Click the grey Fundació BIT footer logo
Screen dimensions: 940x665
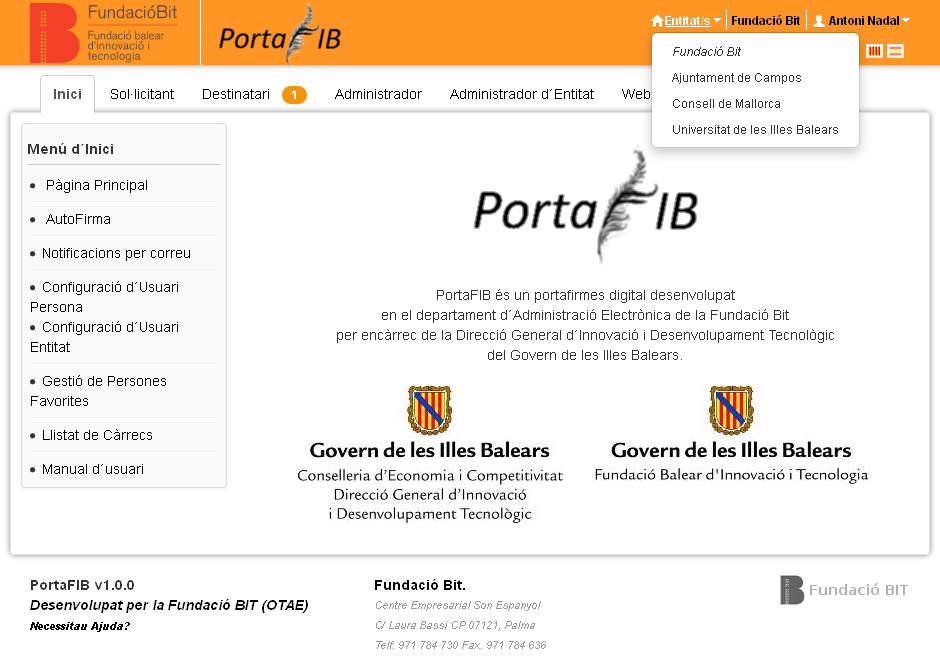844,590
